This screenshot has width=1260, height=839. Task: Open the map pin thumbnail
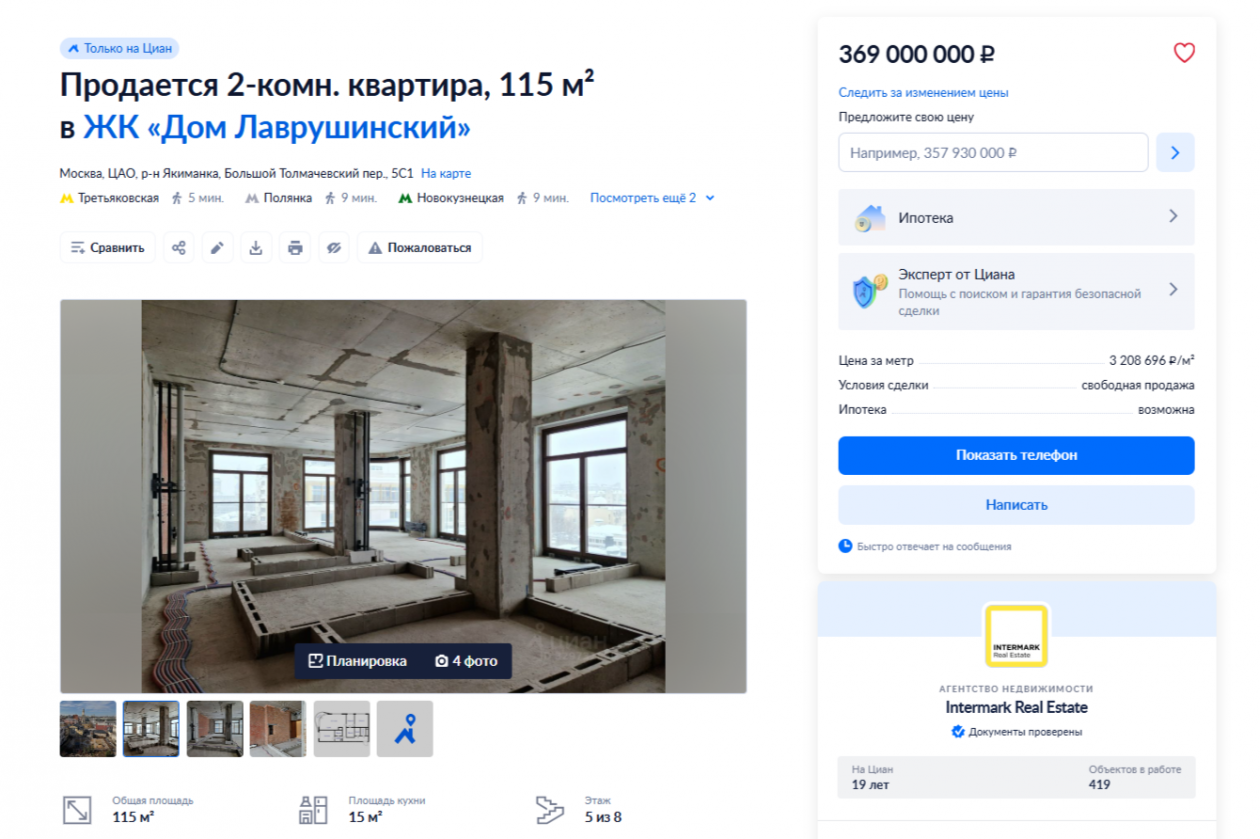405,728
